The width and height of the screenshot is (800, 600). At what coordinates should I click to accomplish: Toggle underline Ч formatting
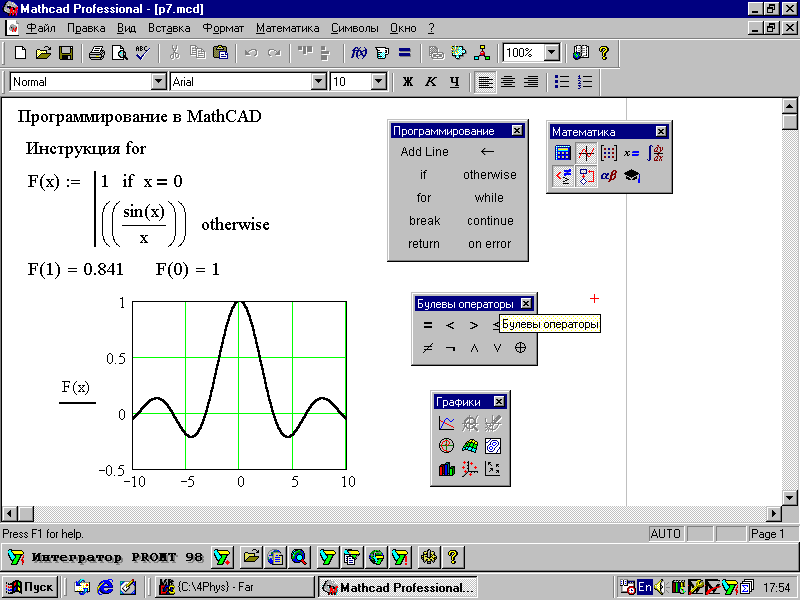point(455,82)
